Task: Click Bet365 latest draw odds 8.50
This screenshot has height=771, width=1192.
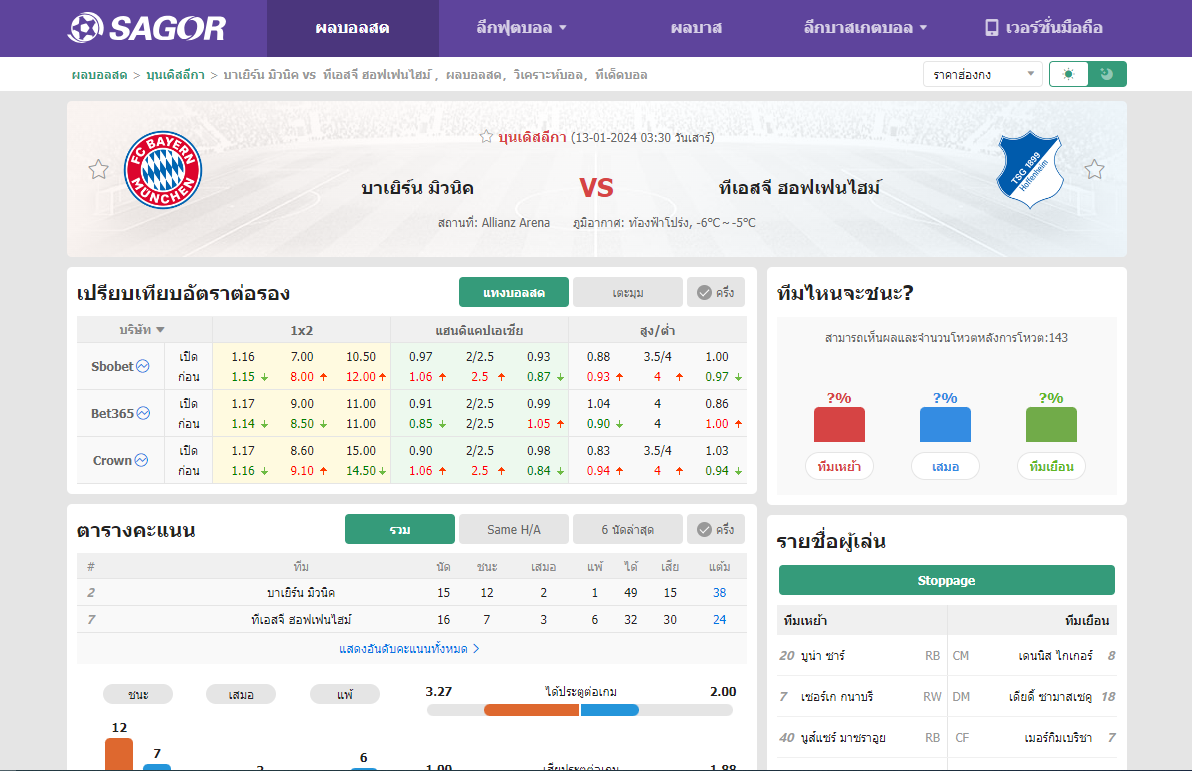Action: (302, 424)
